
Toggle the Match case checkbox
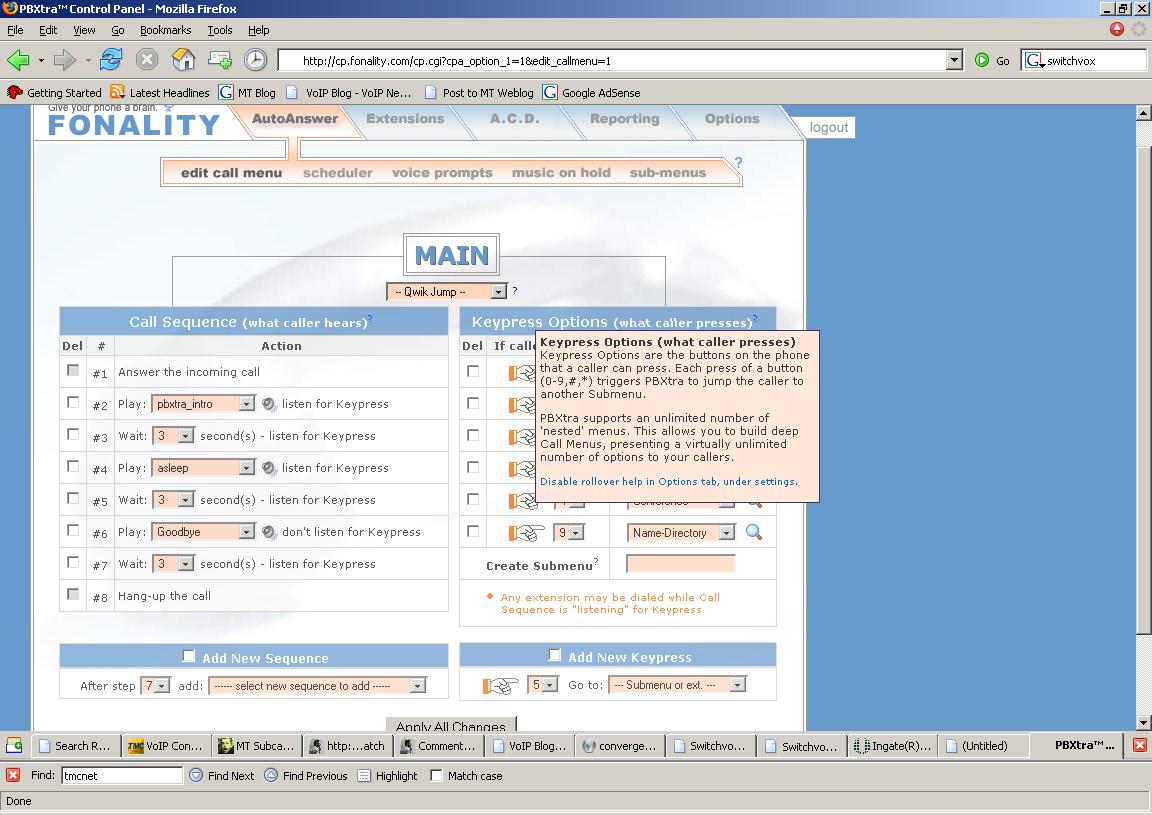[x=436, y=775]
